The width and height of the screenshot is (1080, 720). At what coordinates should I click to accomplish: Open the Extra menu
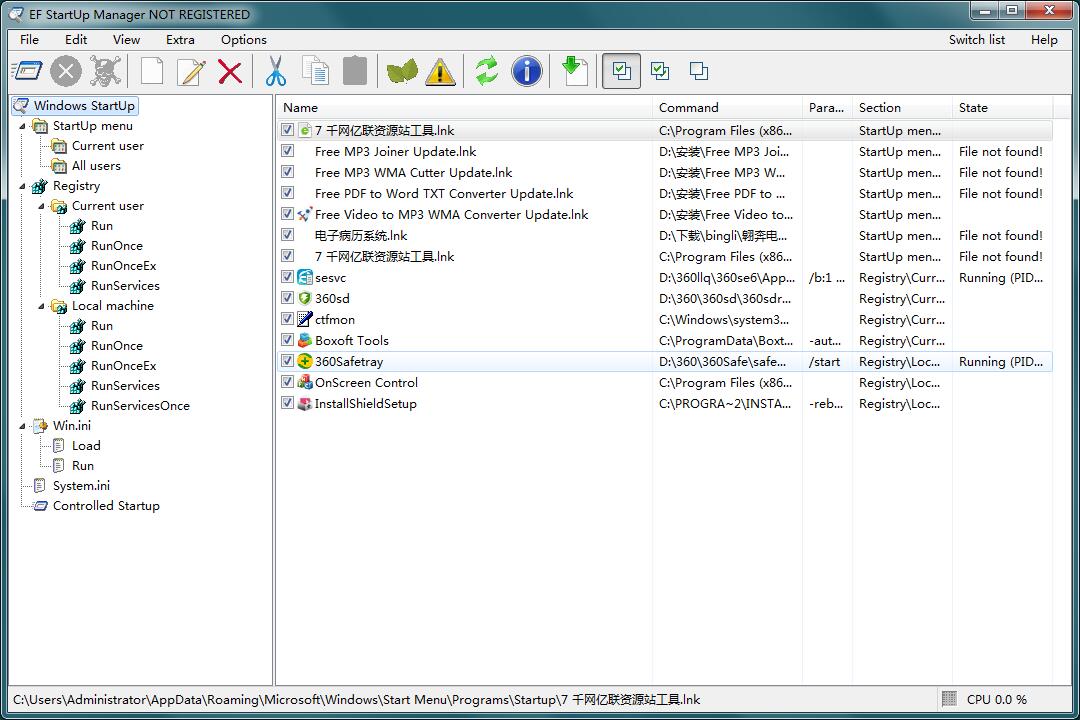[180, 39]
